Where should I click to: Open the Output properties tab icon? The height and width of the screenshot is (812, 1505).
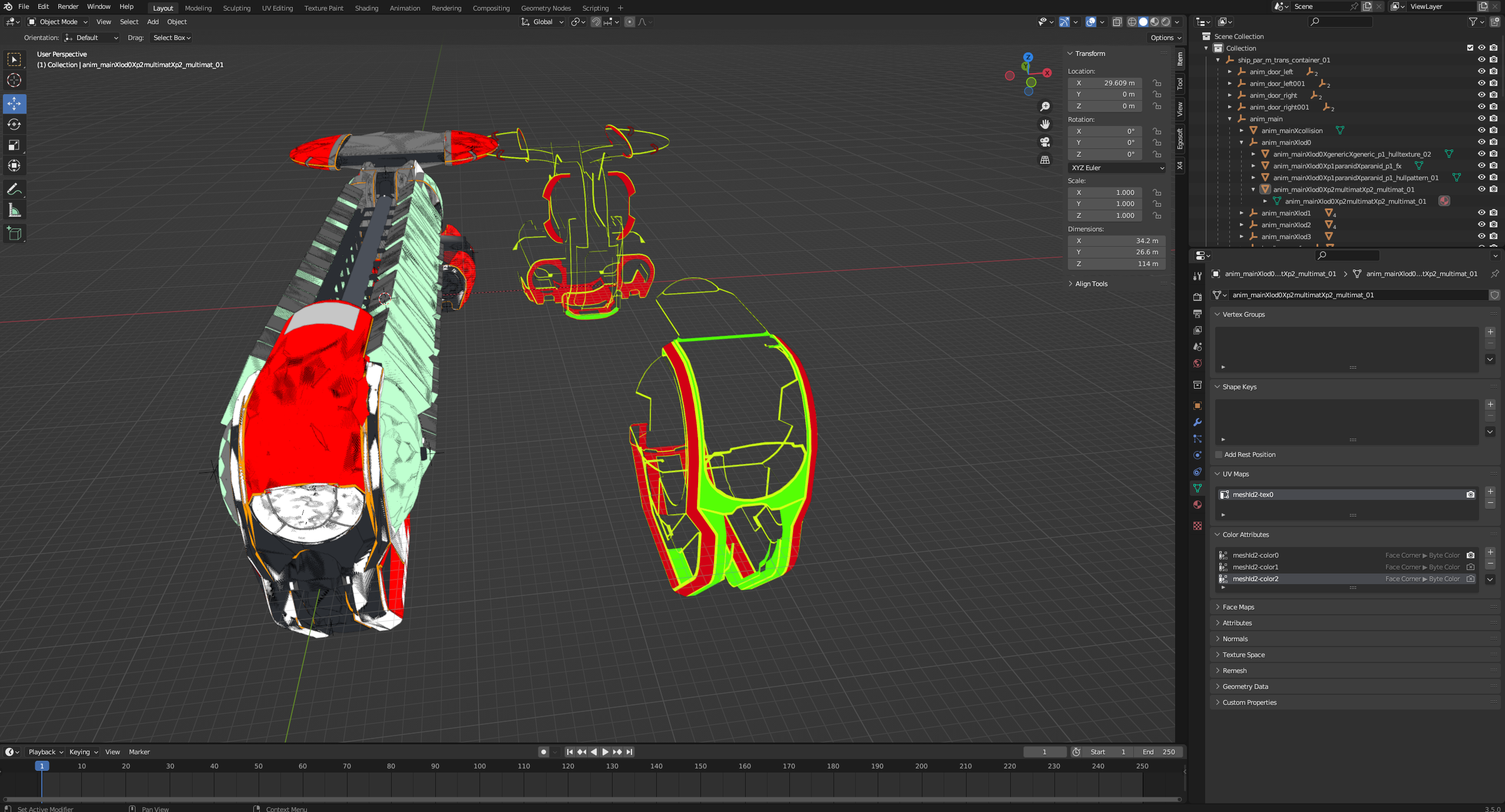1197,314
